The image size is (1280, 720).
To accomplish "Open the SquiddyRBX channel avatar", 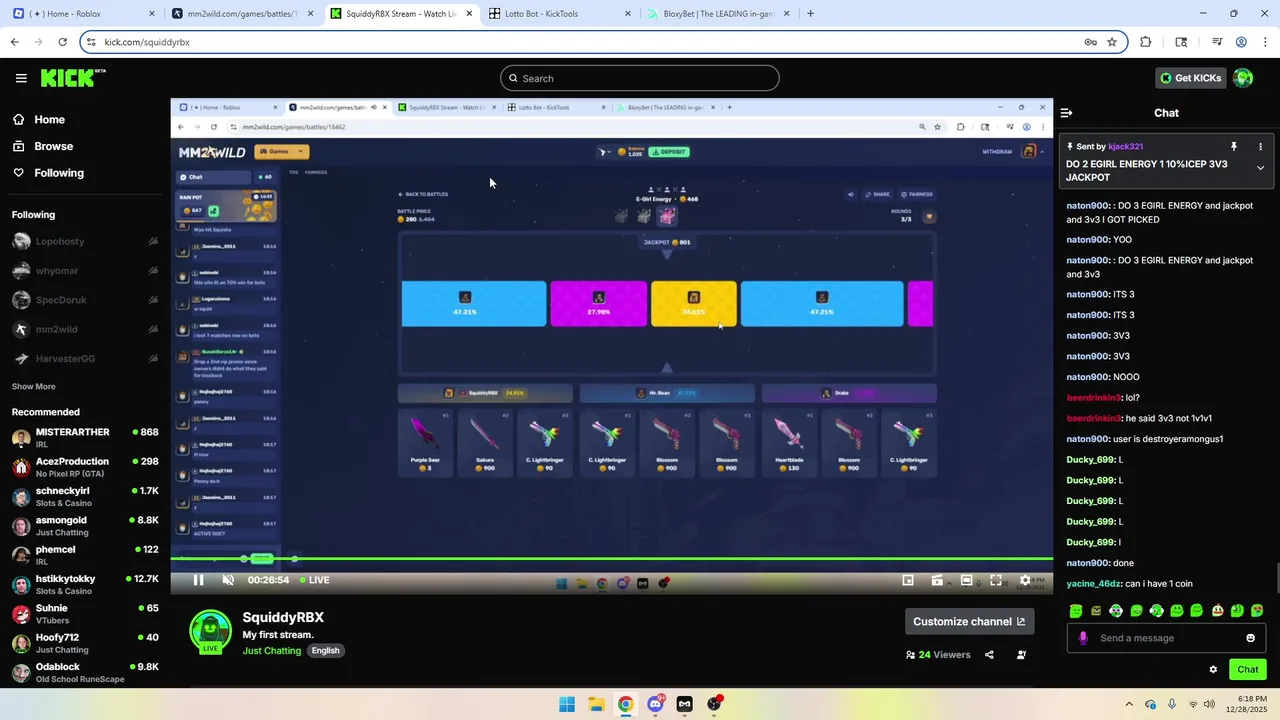I will pyautogui.click(x=210, y=632).
